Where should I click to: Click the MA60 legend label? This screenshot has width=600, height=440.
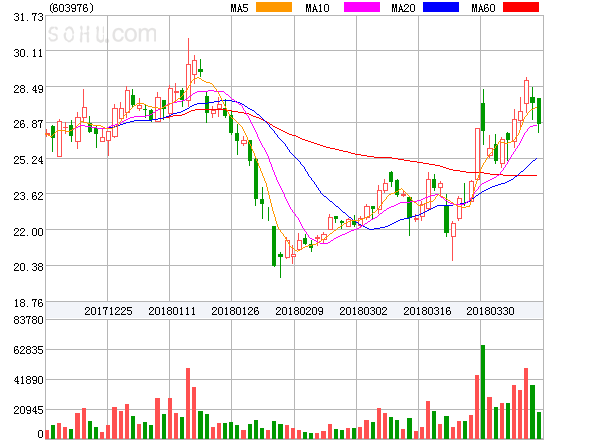click(483, 8)
